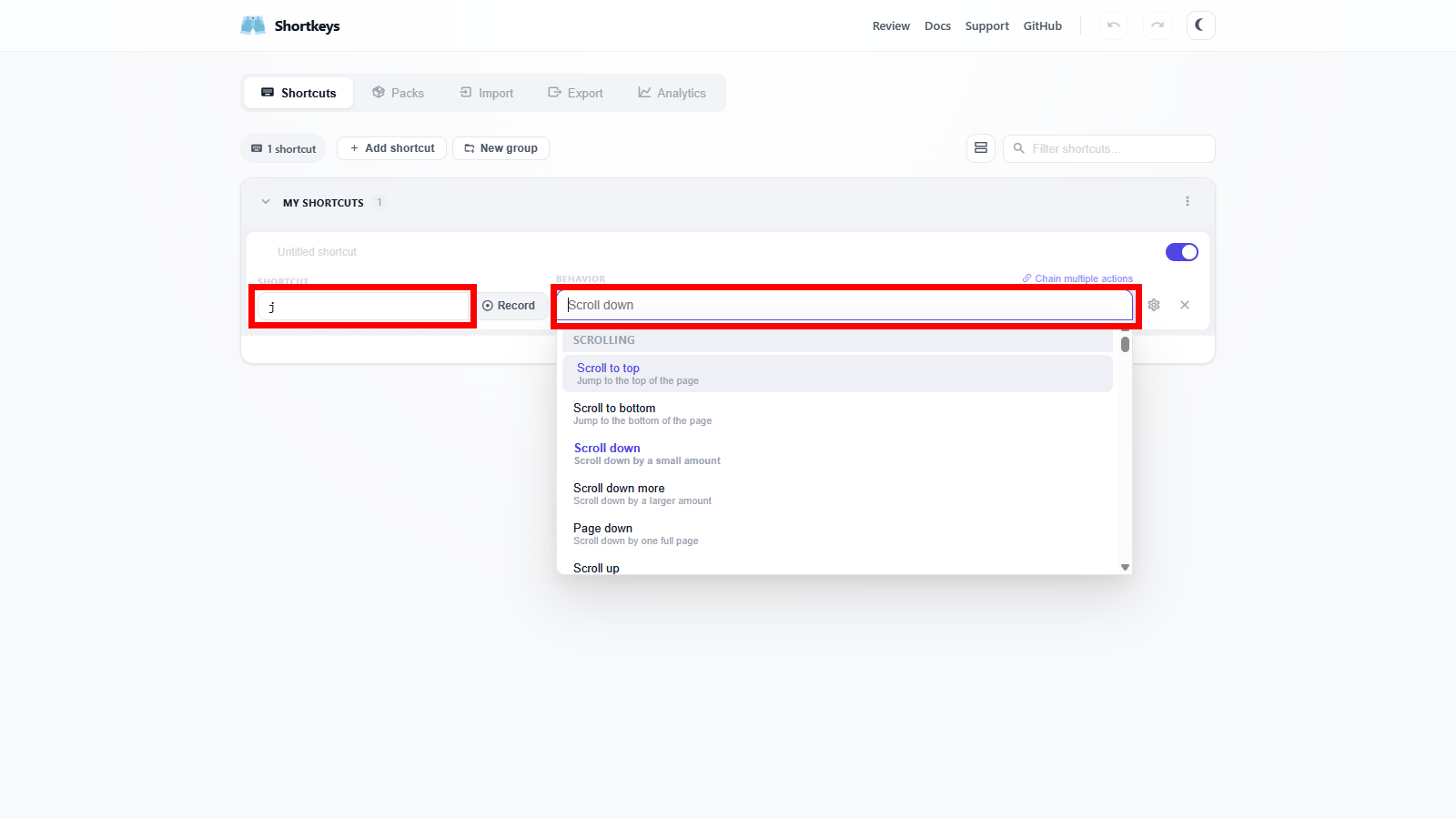This screenshot has height=819, width=1456.
Task: Open My Shortcuts group three-dot menu
Action: click(x=1187, y=202)
